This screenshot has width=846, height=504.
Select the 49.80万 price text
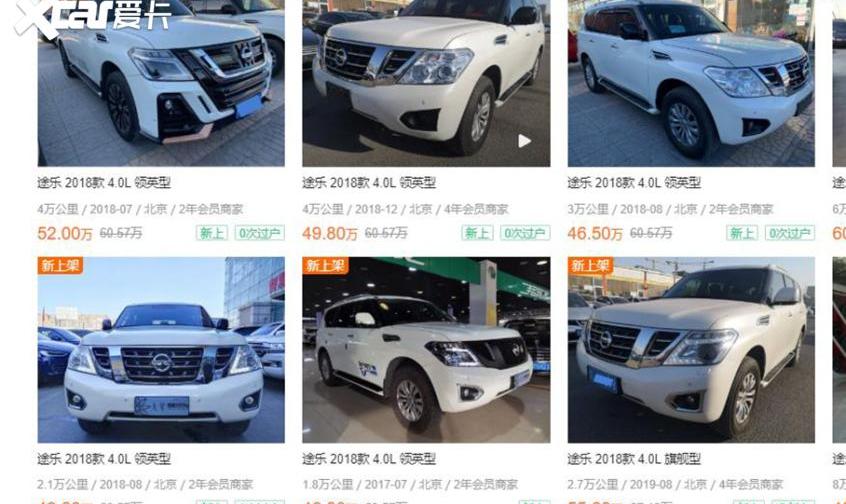coord(330,234)
